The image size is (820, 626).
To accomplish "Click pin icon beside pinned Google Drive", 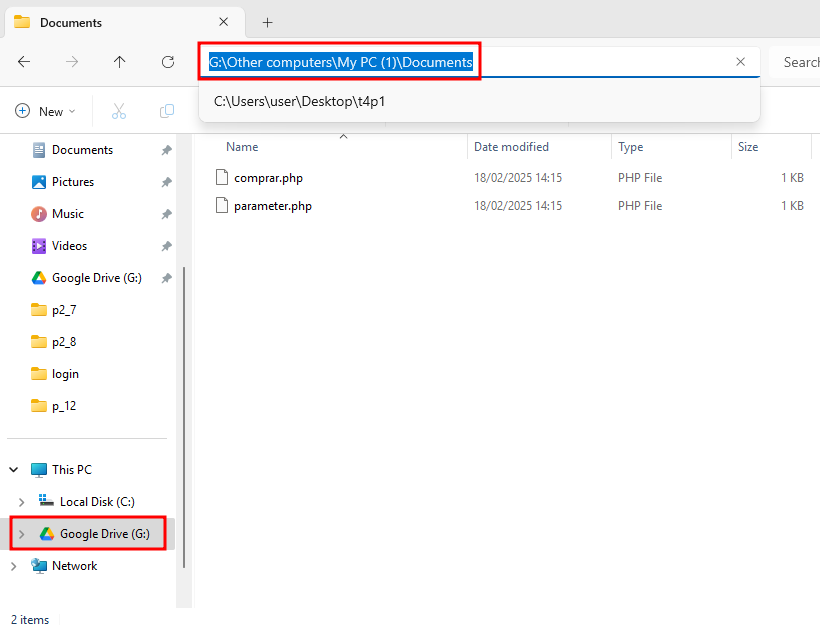I will pyautogui.click(x=166, y=278).
